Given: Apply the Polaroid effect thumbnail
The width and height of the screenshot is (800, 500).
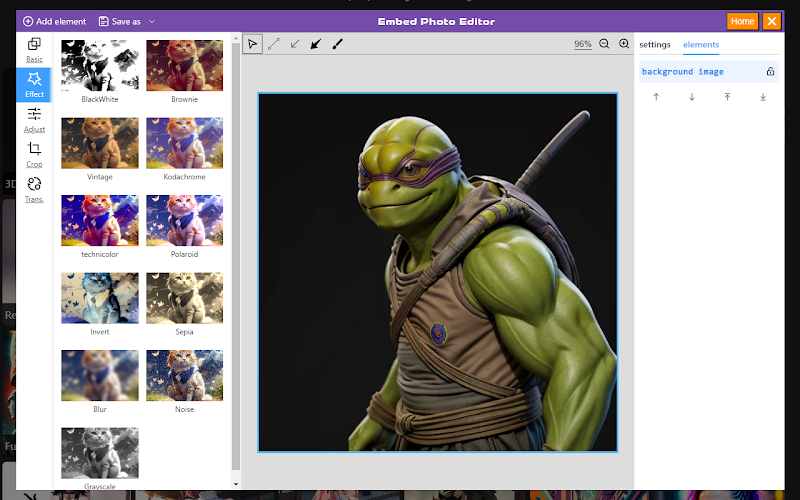Looking at the screenshot, I should [185, 220].
